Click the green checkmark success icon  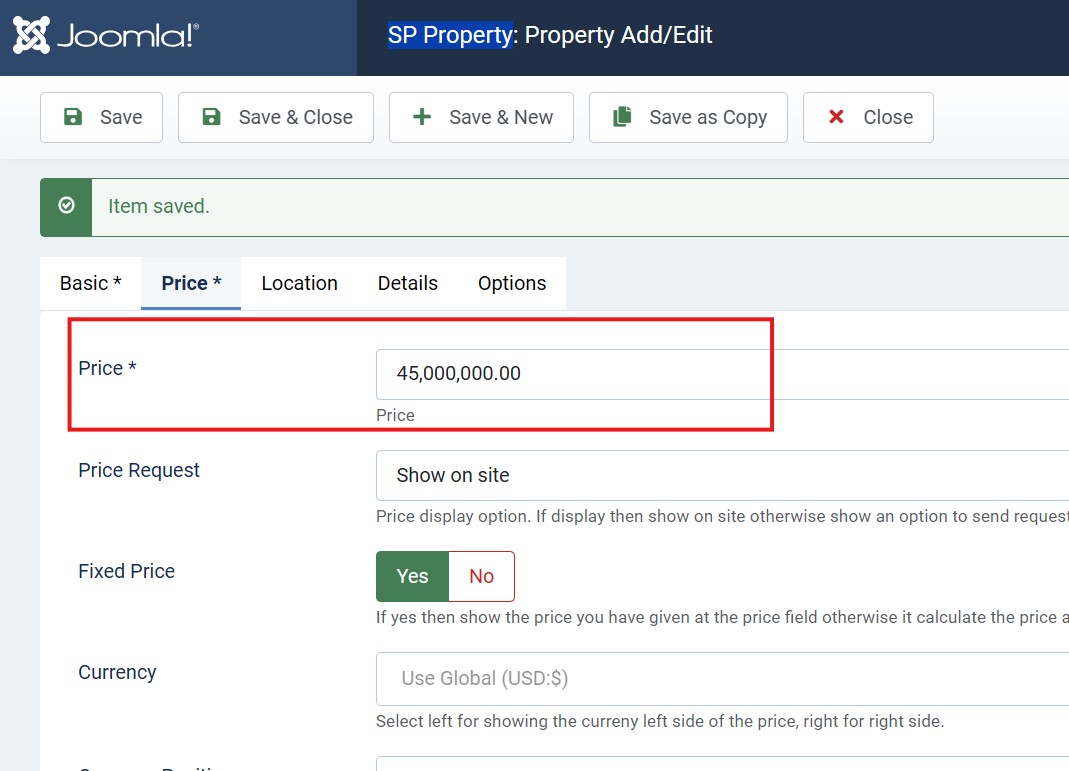[x=66, y=206]
